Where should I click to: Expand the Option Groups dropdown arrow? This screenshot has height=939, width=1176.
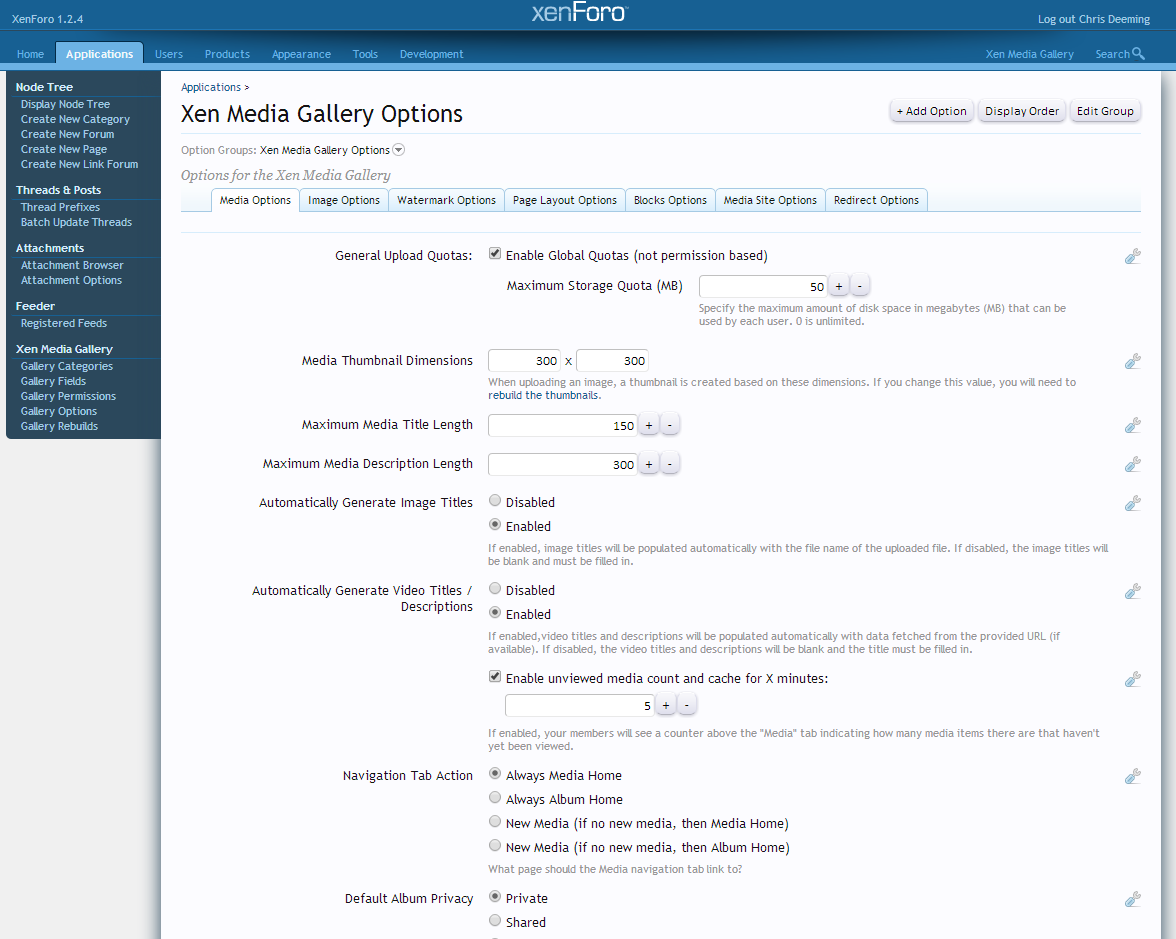click(399, 150)
